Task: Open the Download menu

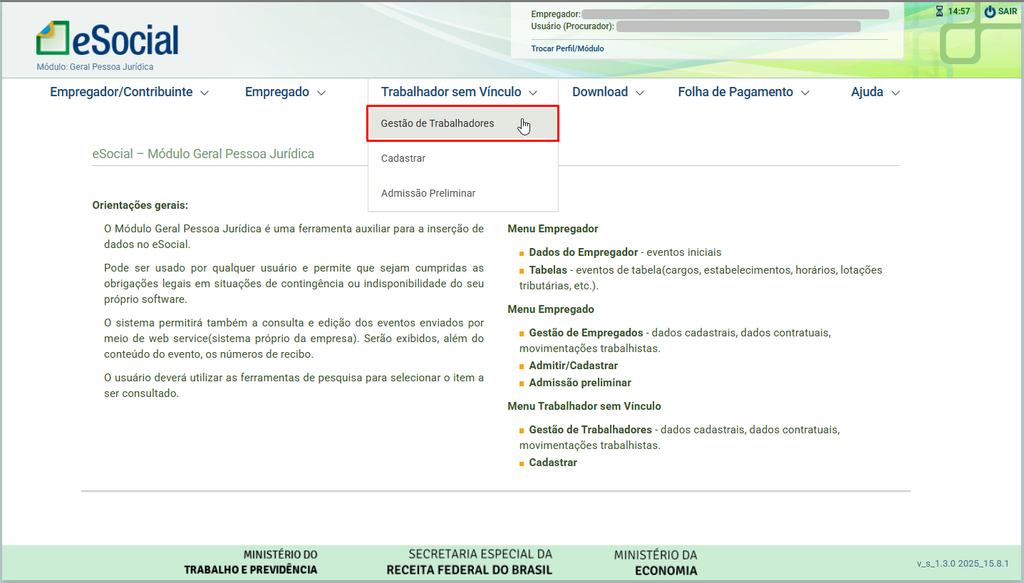Action: [607, 92]
